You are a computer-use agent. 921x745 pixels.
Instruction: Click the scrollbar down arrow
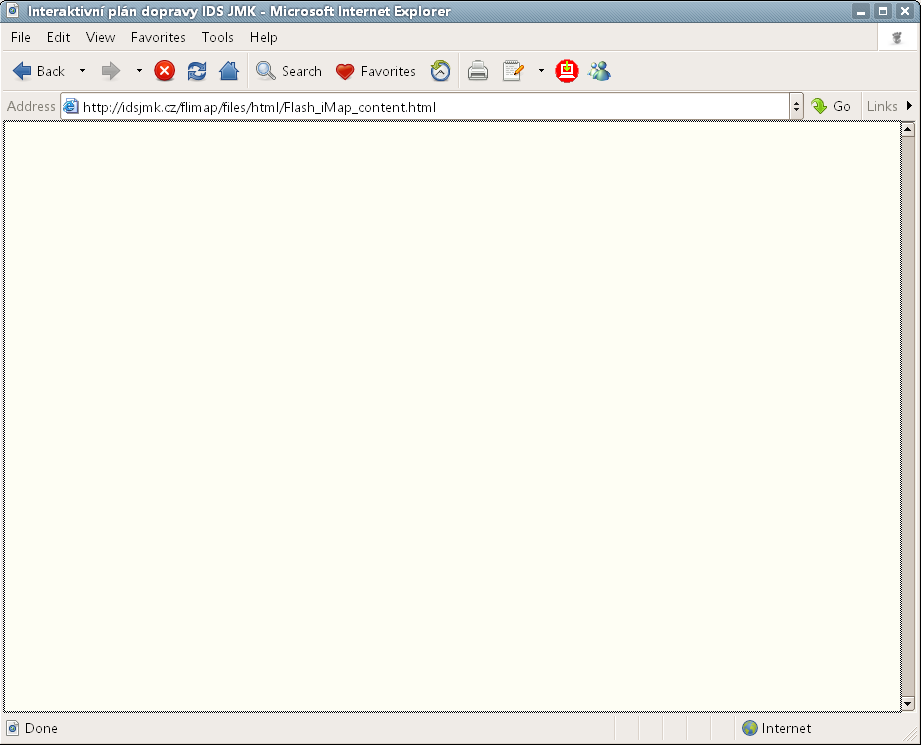point(908,703)
